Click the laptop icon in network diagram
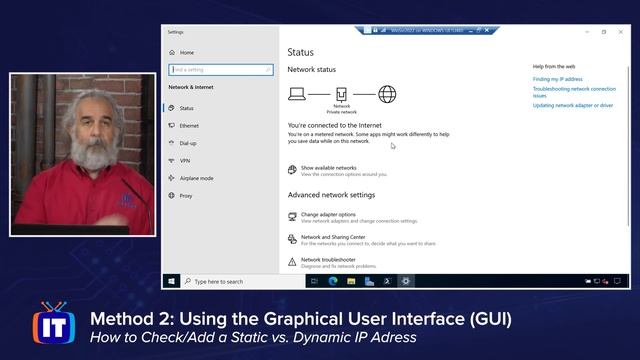 pos(297,94)
